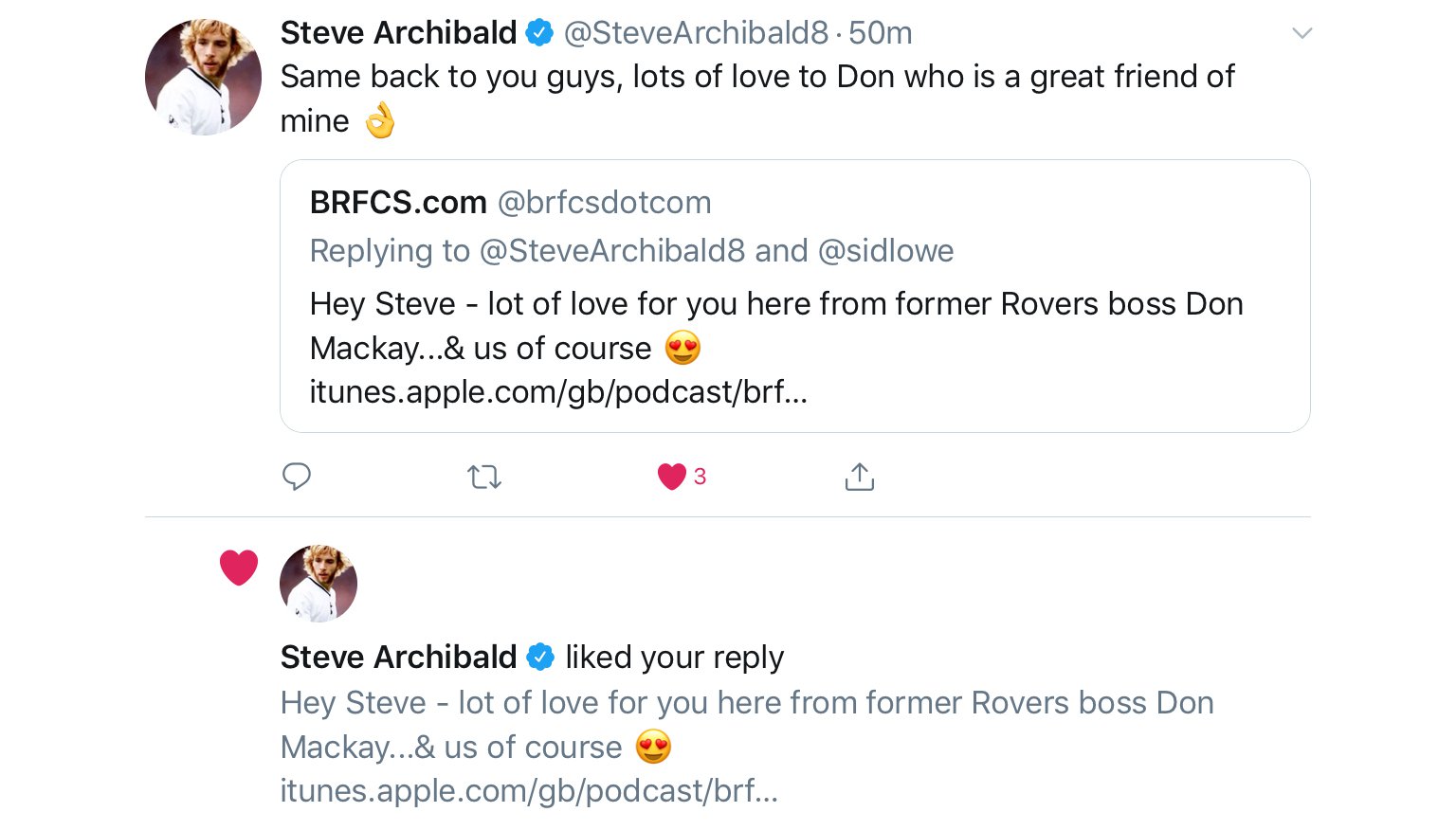Click the verified badge in the notification
1456x830 pixels.
point(540,657)
